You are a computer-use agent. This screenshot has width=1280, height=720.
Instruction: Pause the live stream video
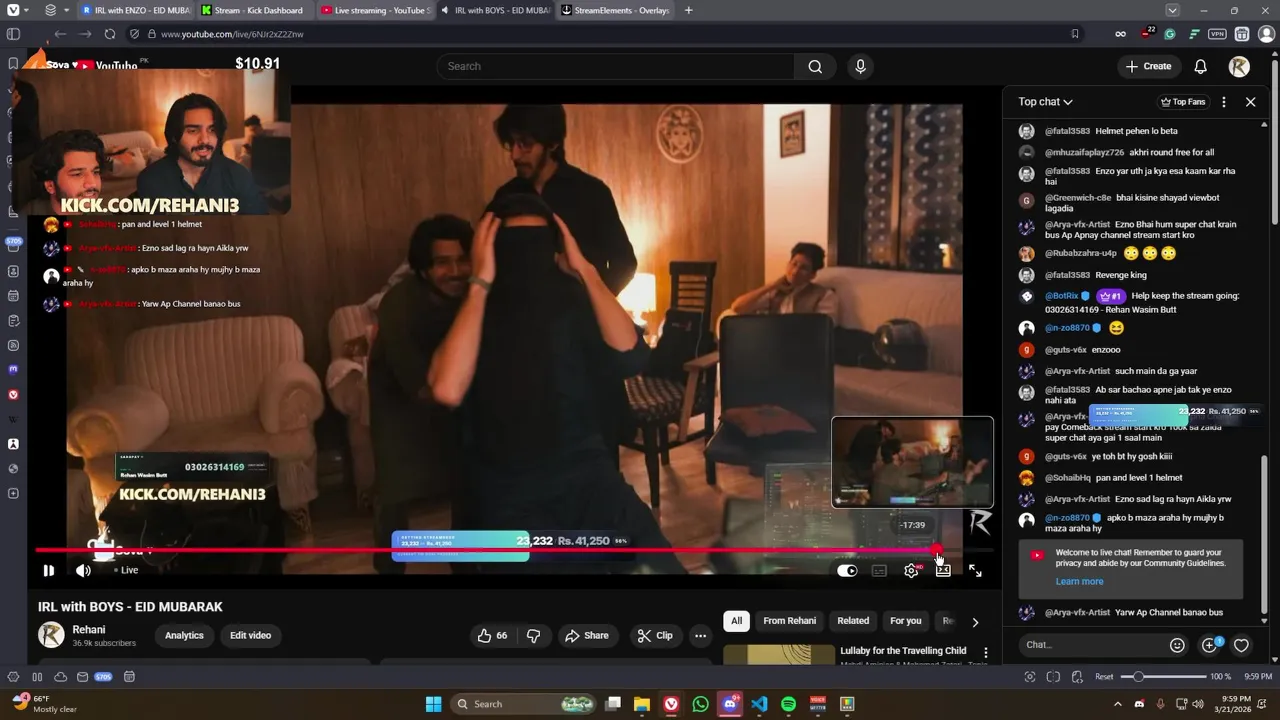[x=48, y=571]
